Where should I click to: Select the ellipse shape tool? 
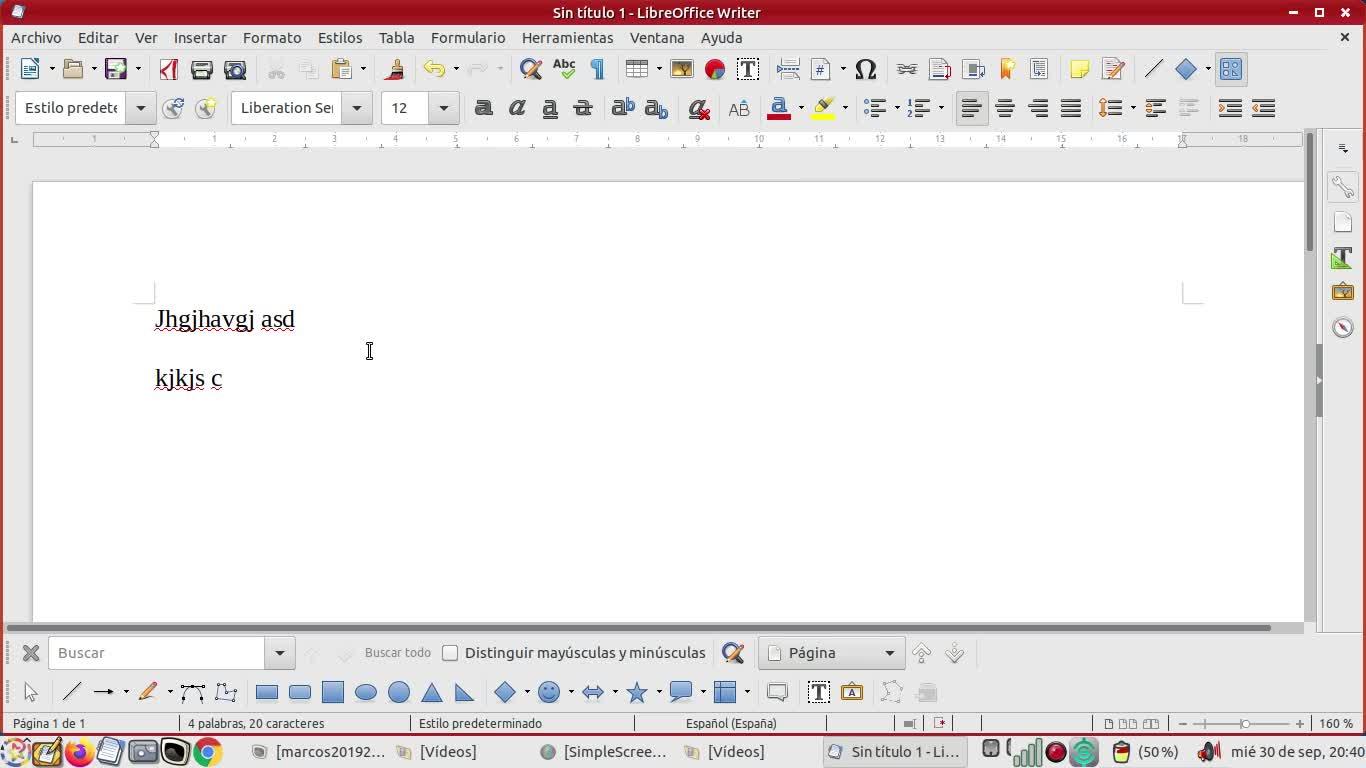pyautogui.click(x=366, y=692)
